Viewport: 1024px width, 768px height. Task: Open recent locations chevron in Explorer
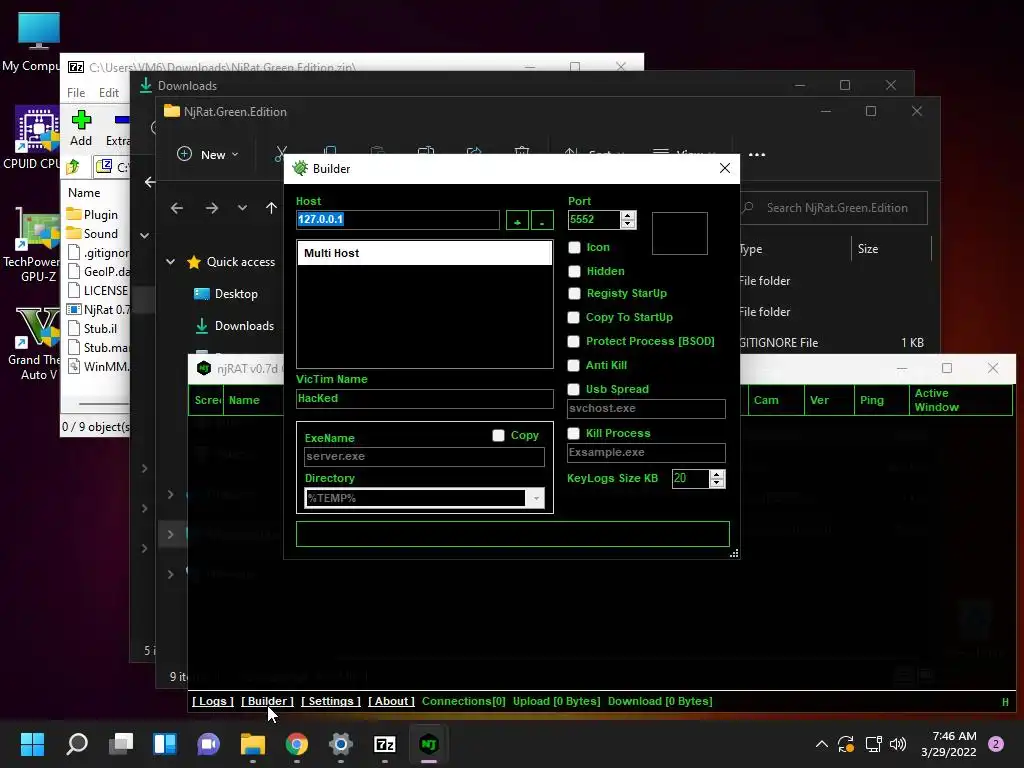click(x=242, y=208)
